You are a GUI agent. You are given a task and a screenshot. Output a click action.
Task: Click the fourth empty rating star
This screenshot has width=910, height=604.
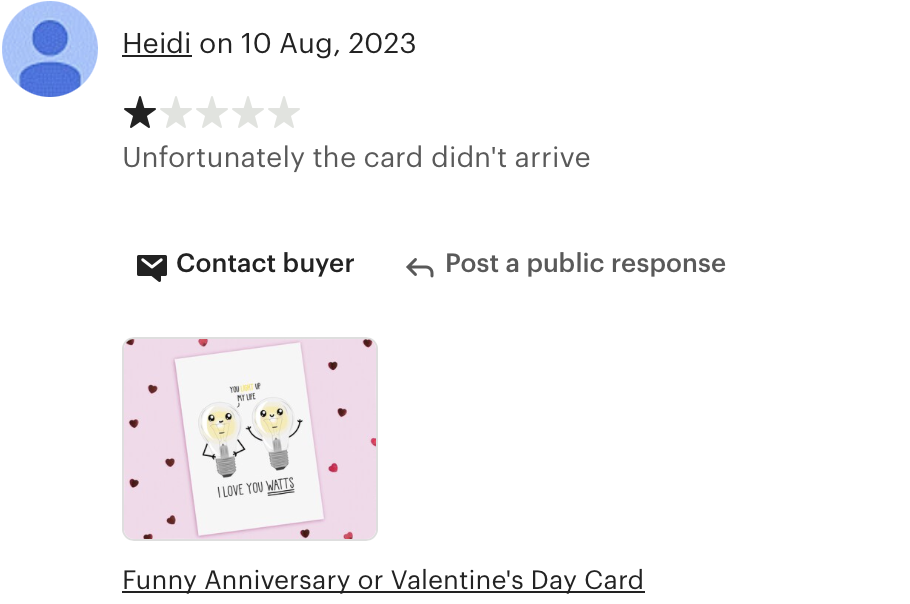click(248, 113)
